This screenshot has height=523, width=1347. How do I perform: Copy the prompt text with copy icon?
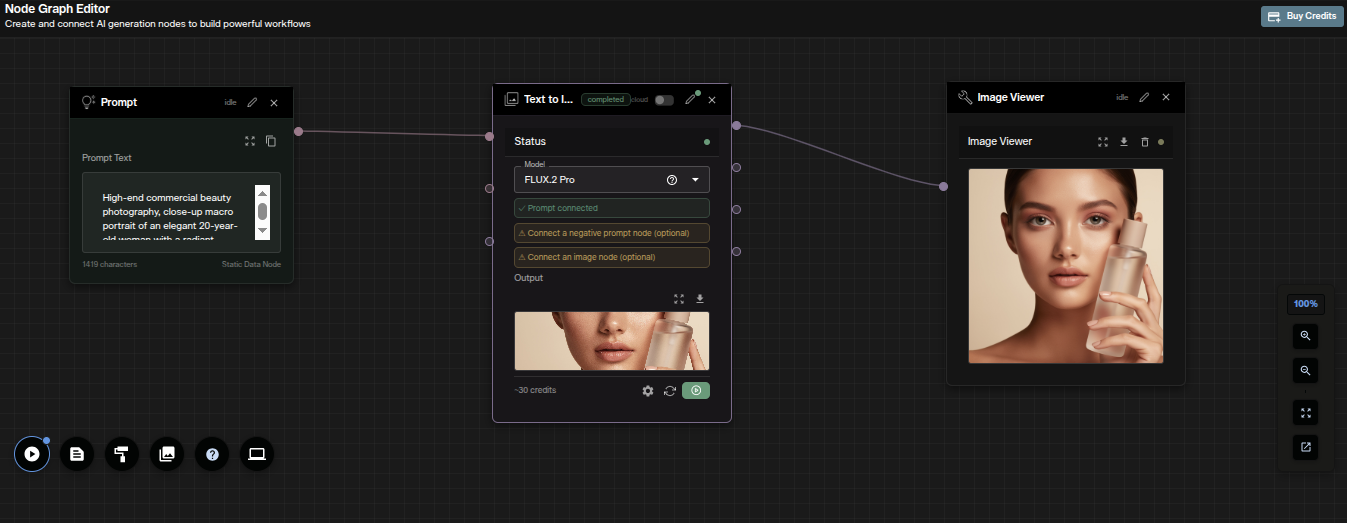[x=271, y=141]
